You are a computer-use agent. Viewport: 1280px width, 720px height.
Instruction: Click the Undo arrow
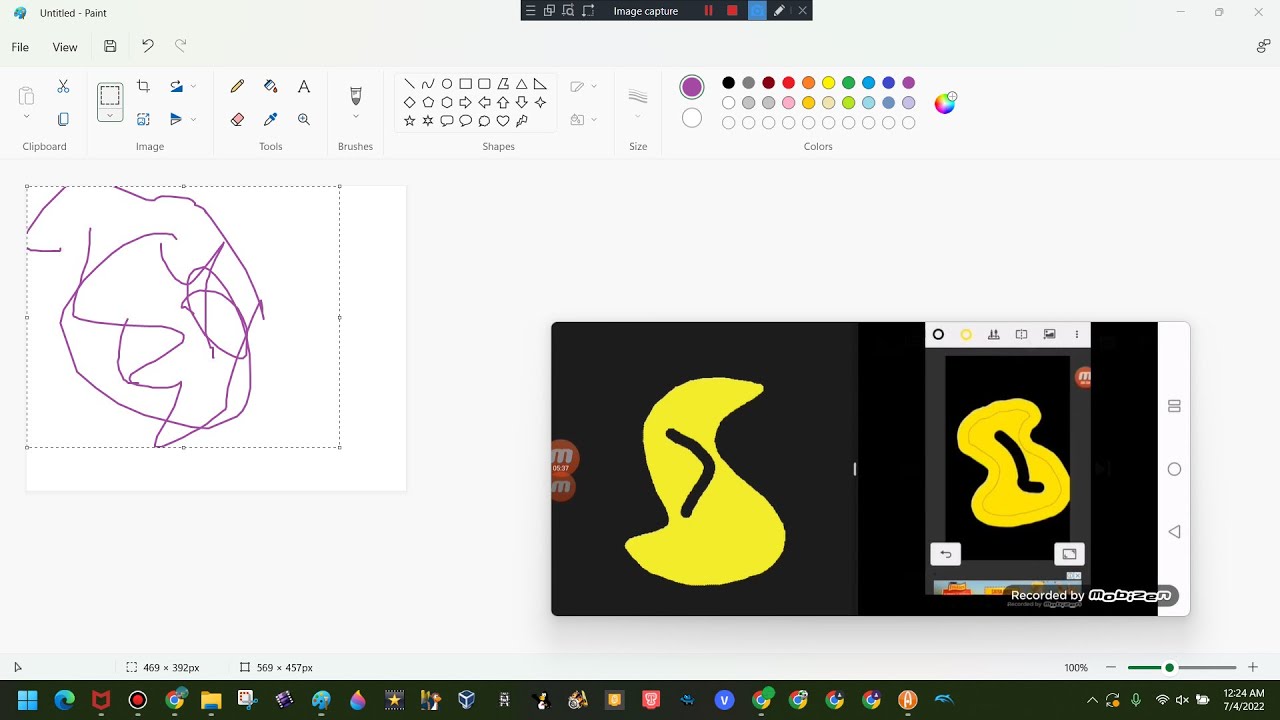click(x=148, y=46)
